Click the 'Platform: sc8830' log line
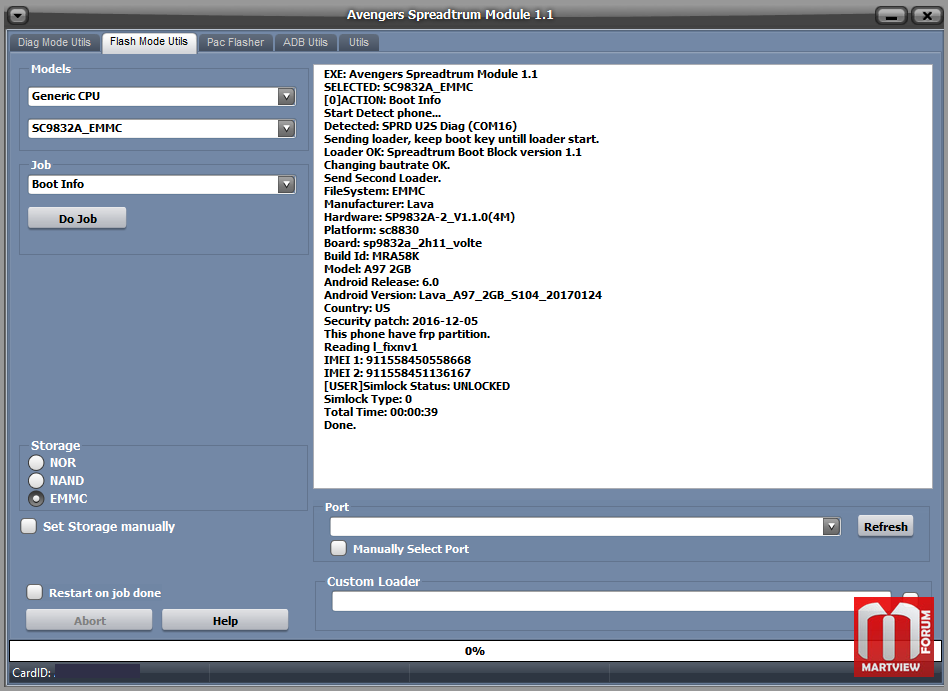 click(371, 230)
